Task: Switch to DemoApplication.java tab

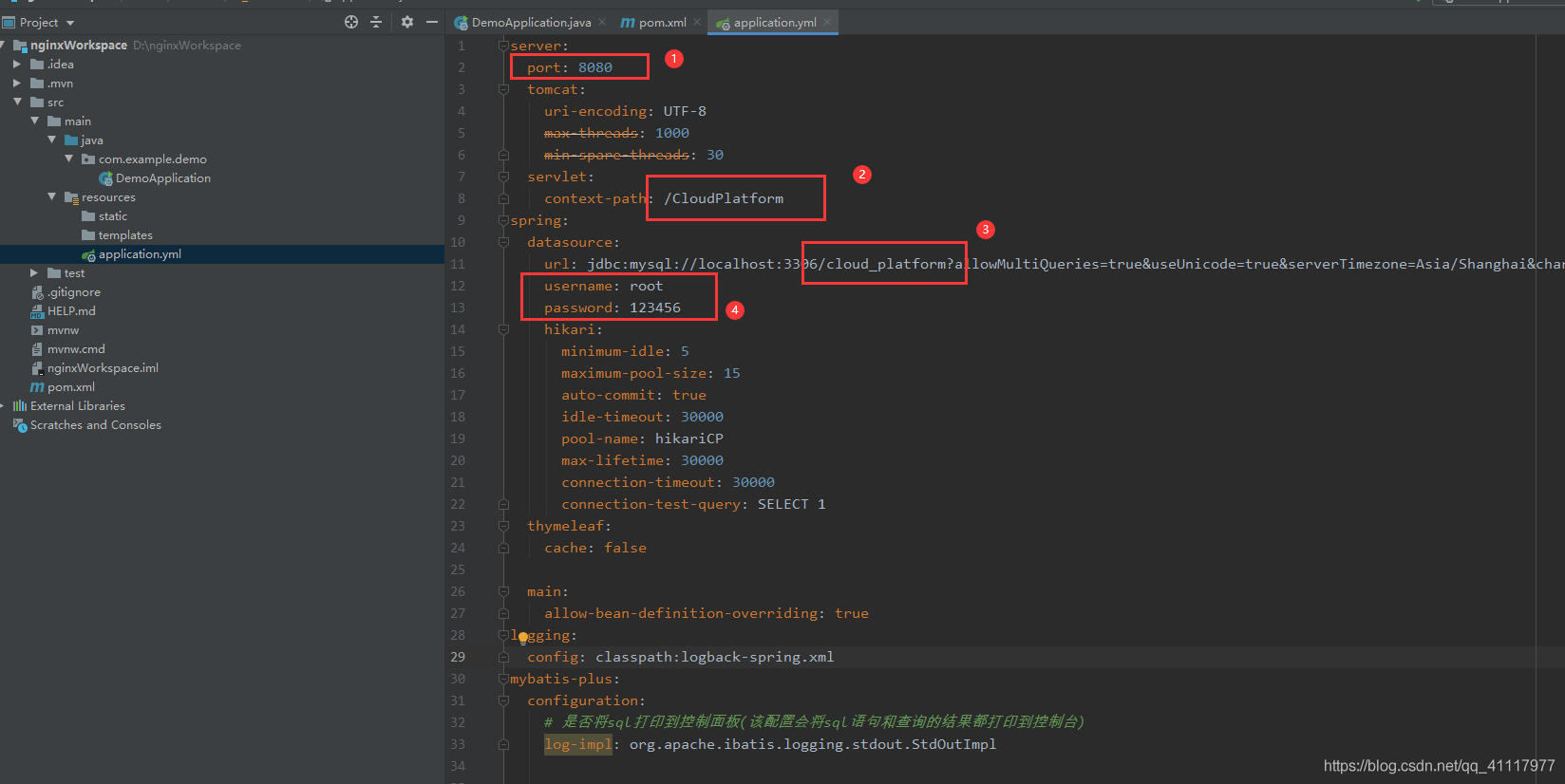Action: [x=531, y=22]
